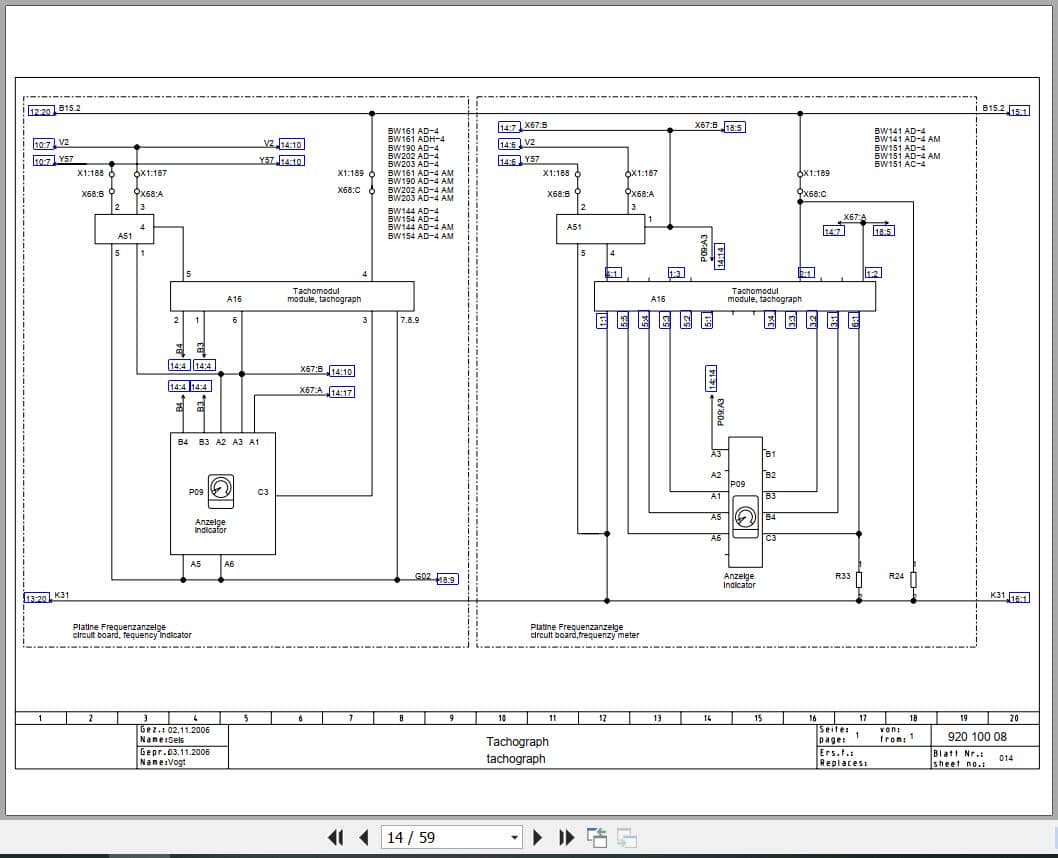
Task: Open the 3:1 pin reference below right A16
Action: (834, 320)
